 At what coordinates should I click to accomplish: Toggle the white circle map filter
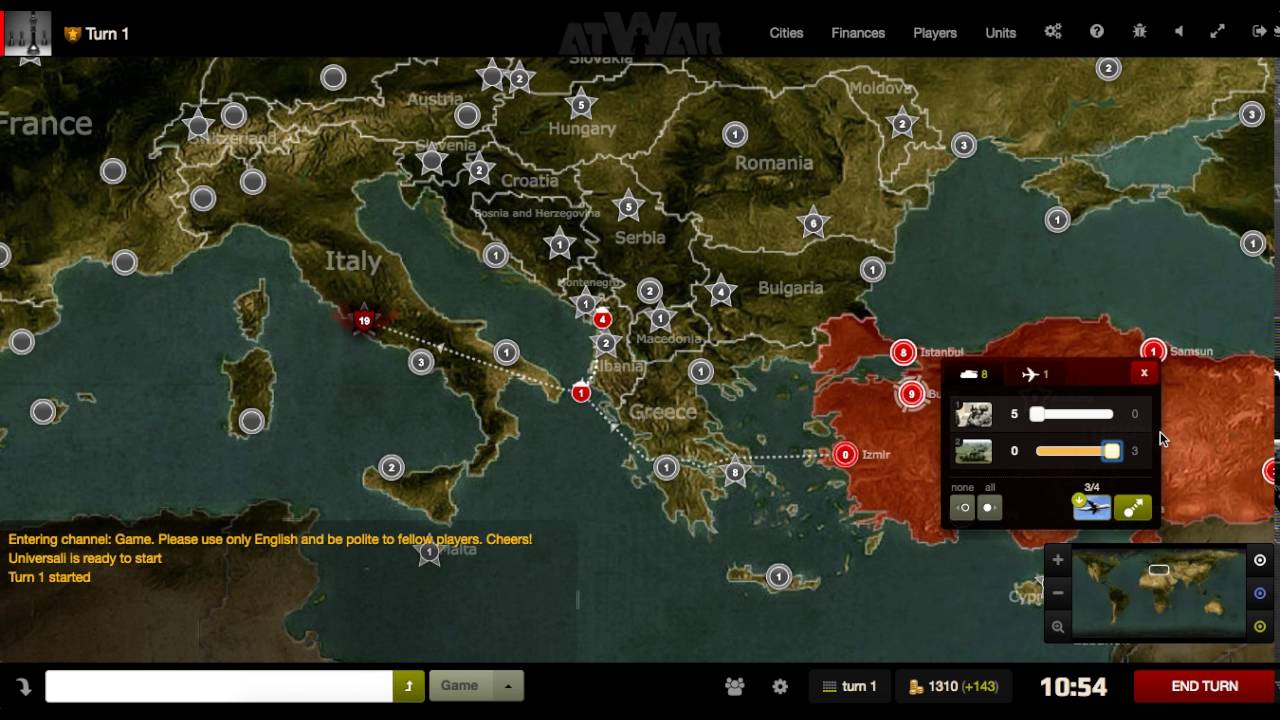coord(1260,560)
